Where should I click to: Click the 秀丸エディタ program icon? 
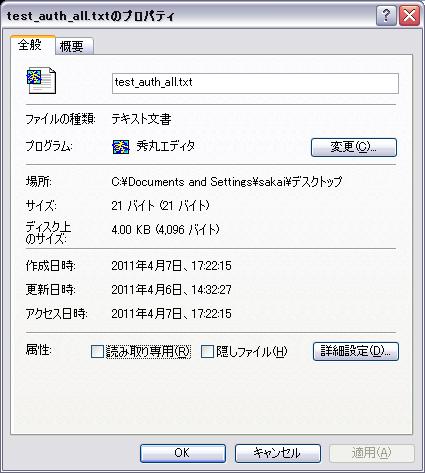pos(121,147)
